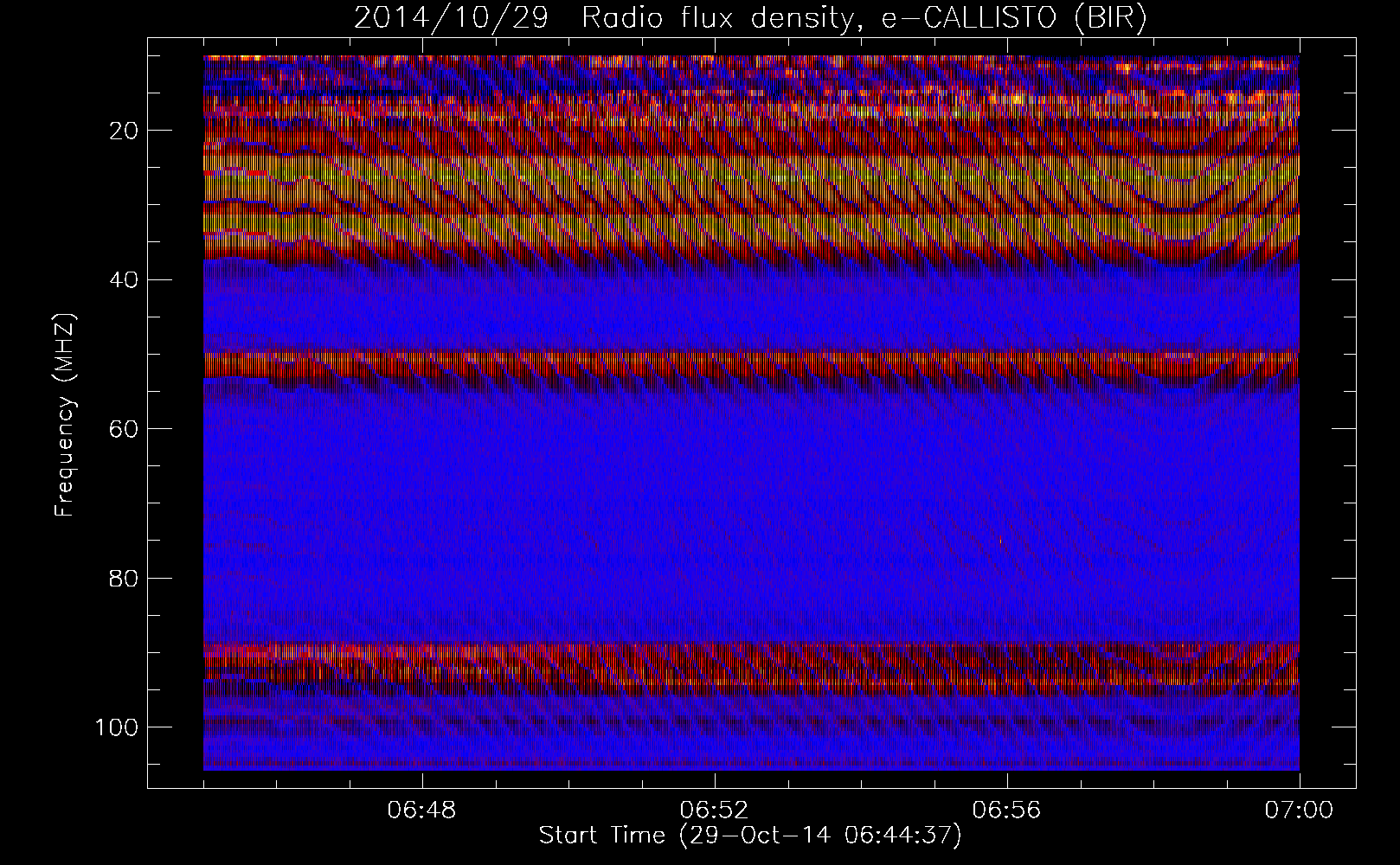Click the 'Start Time (29-Oct-14 06:44:37)' label

coord(750,836)
